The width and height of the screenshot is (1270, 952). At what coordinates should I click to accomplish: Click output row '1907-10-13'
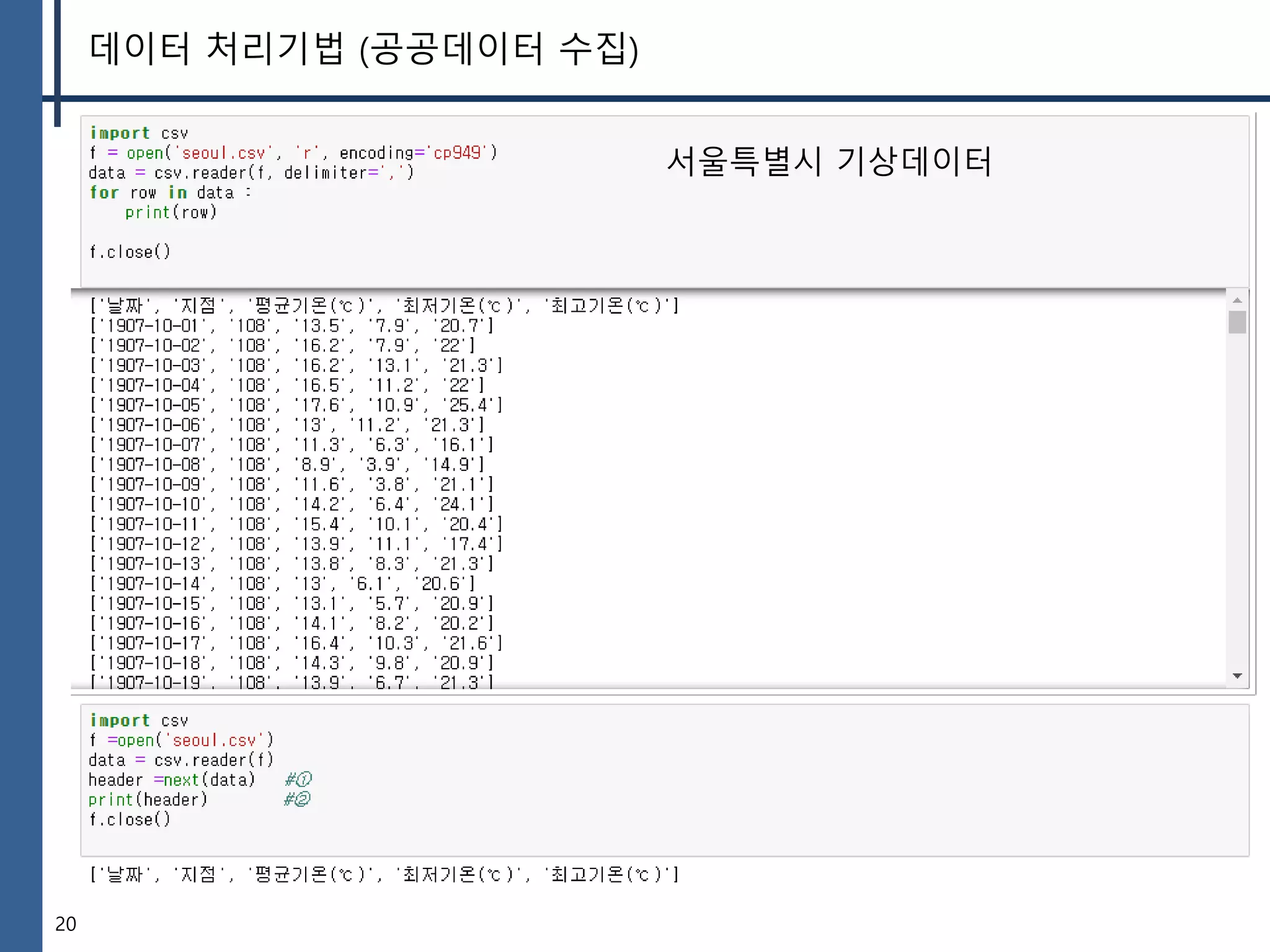click(291, 563)
